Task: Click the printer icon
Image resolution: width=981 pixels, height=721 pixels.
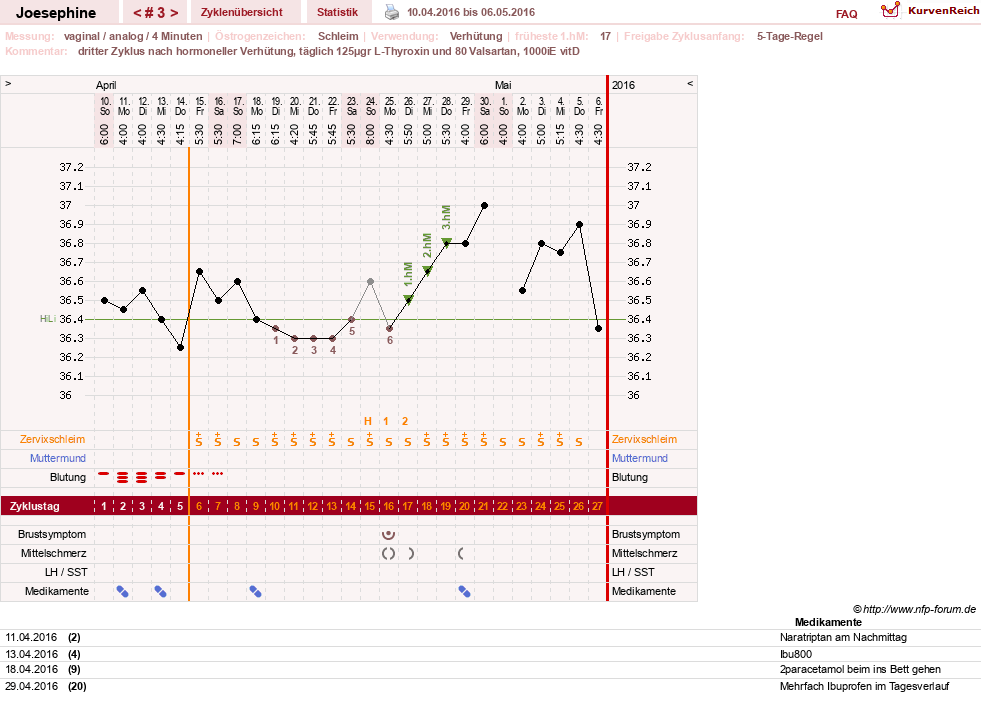Action: click(392, 12)
